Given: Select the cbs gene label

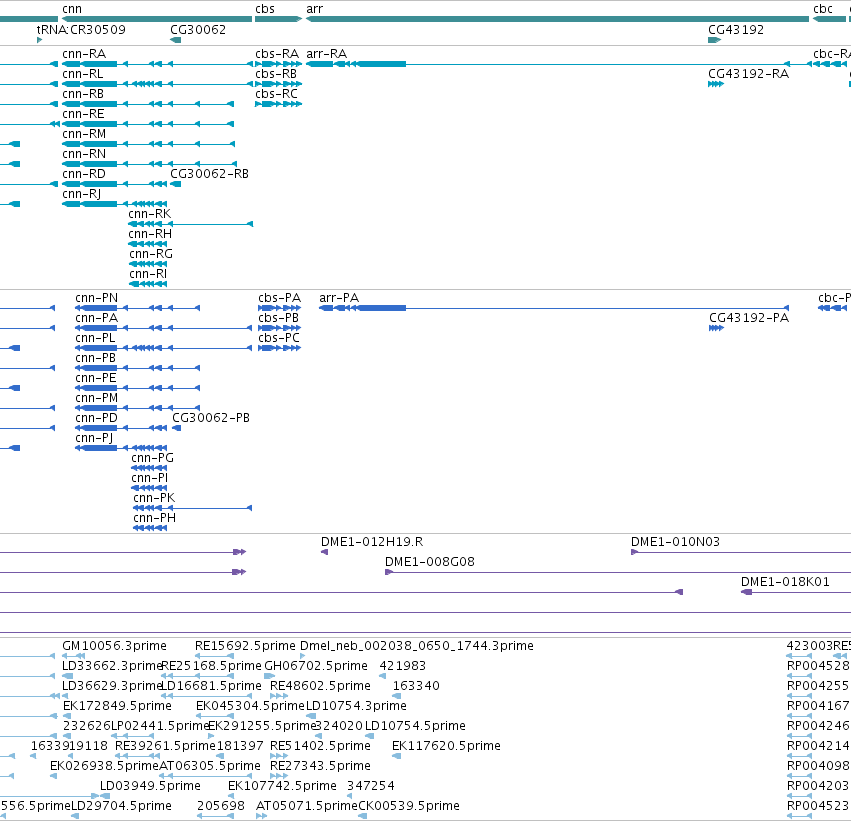Looking at the screenshot, I should [x=265, y=9].
